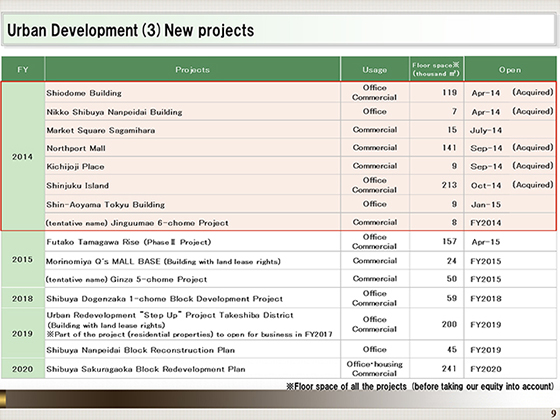Click floor space value '241' for Sakuragaoka
Viewport: 560px width, 420px height.
tap(449, 368)
